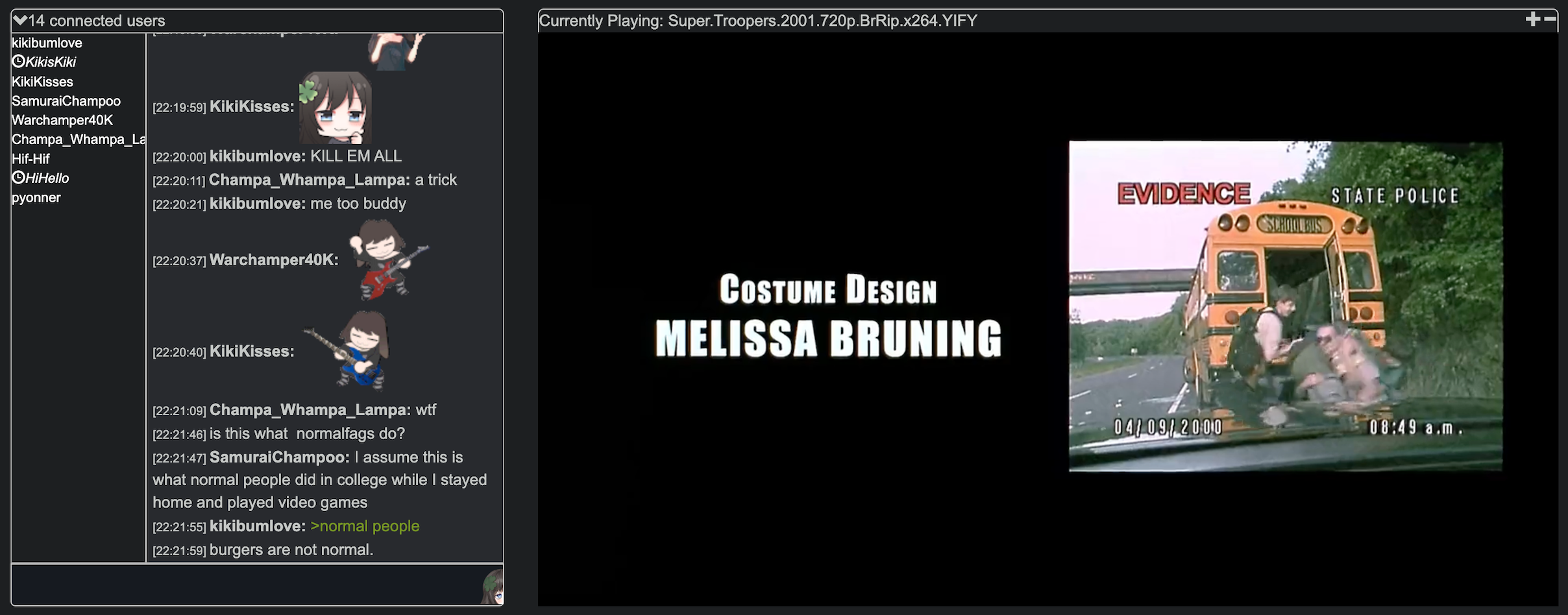Click the minus icon to shrink video
Screen dimensions: 1568x615
click(1550, 19)
